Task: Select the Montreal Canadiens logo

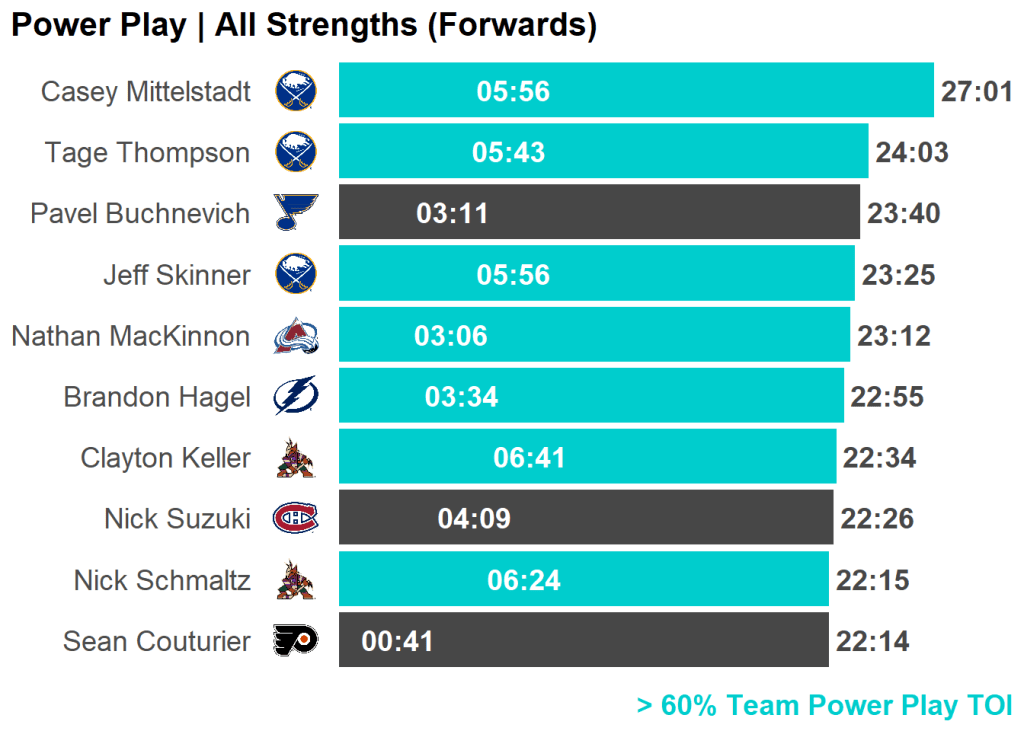Action: pyautogui.click(x=296, y=518)
